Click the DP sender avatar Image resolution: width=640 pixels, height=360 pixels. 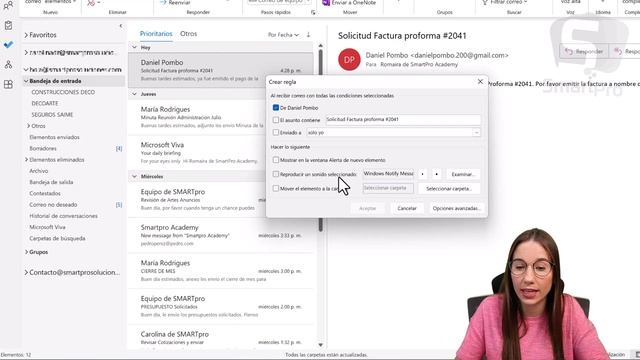[349, 60]
